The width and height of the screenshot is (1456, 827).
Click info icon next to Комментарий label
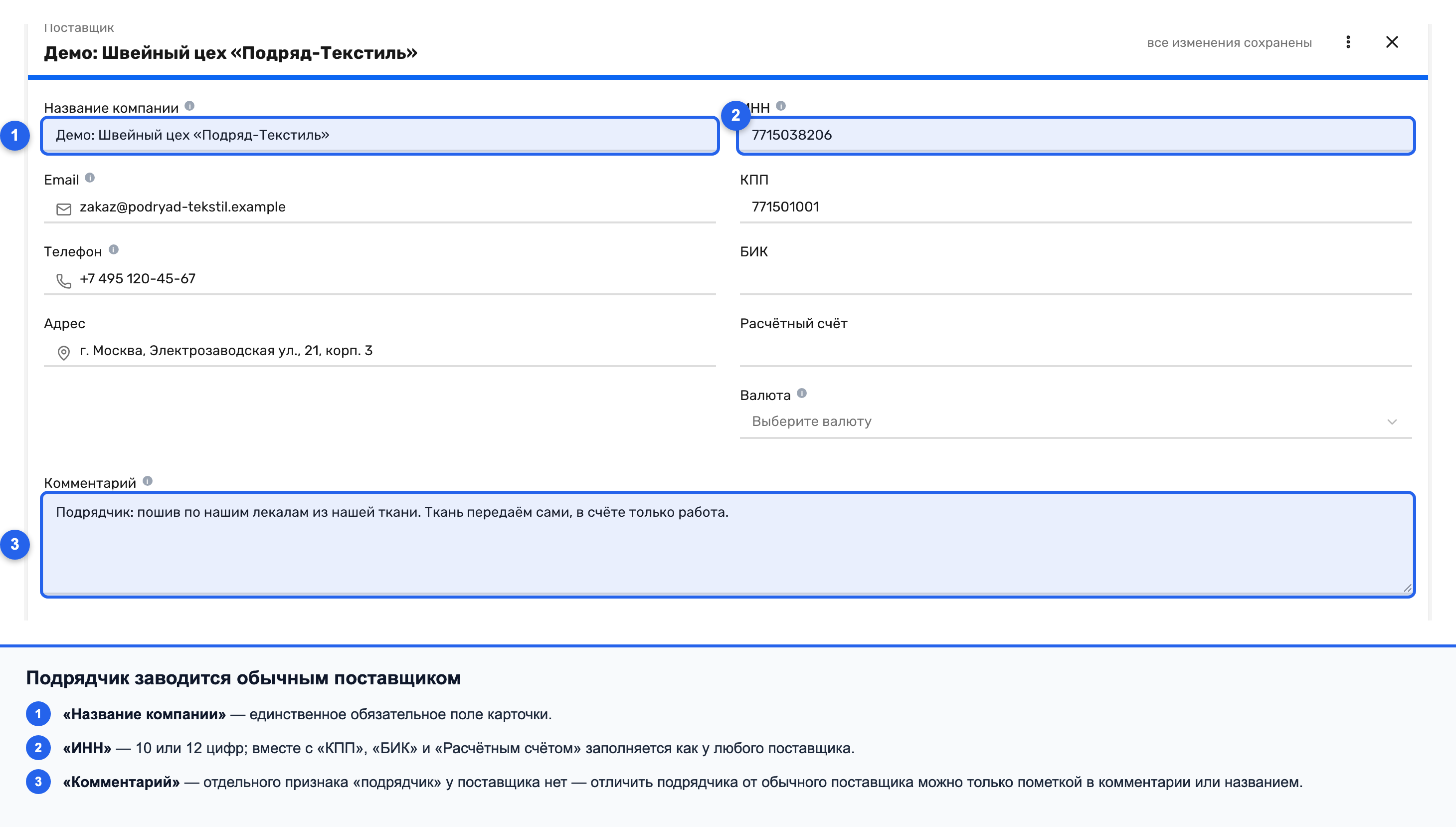(148, 481)
